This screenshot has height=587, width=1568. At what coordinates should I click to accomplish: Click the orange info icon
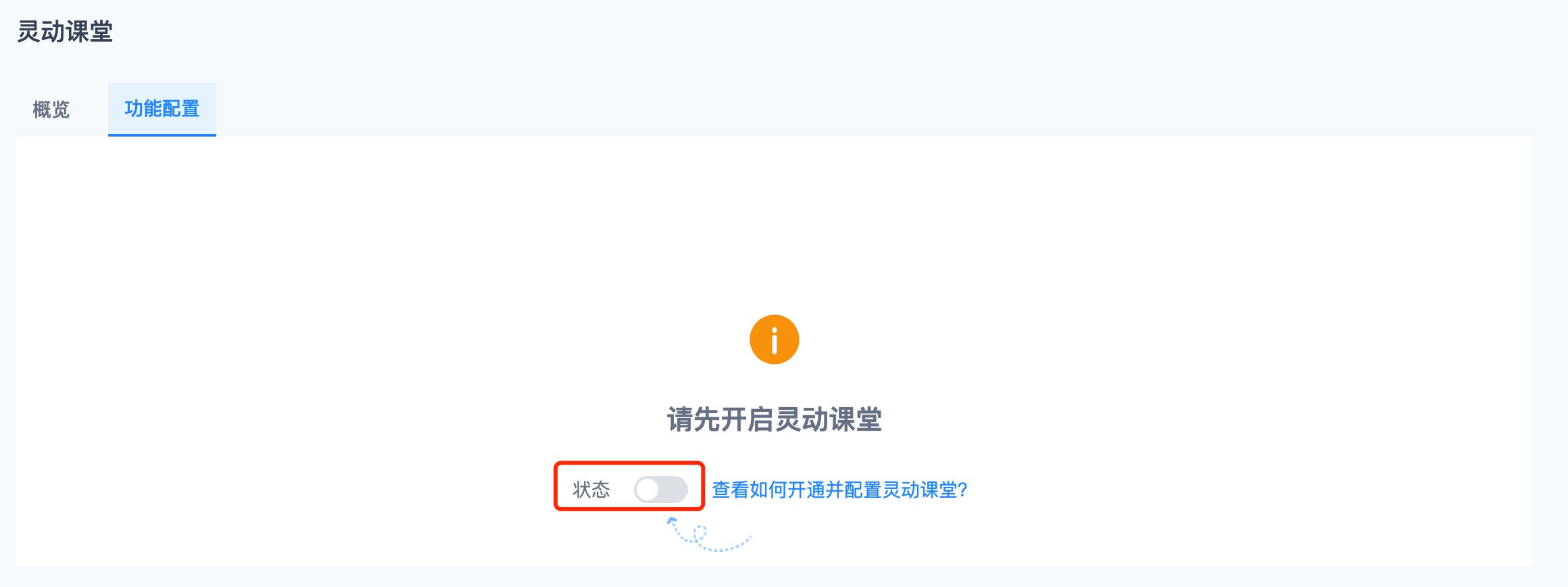pyautogui.click(x=774, y=339)
